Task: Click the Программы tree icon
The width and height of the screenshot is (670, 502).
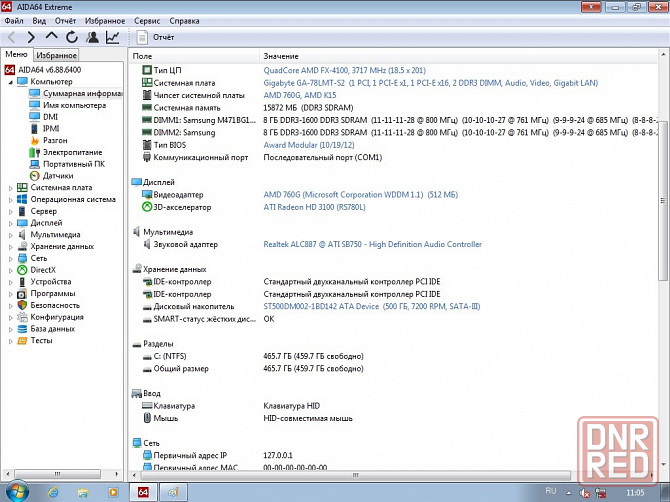Action: click(22, 294)
